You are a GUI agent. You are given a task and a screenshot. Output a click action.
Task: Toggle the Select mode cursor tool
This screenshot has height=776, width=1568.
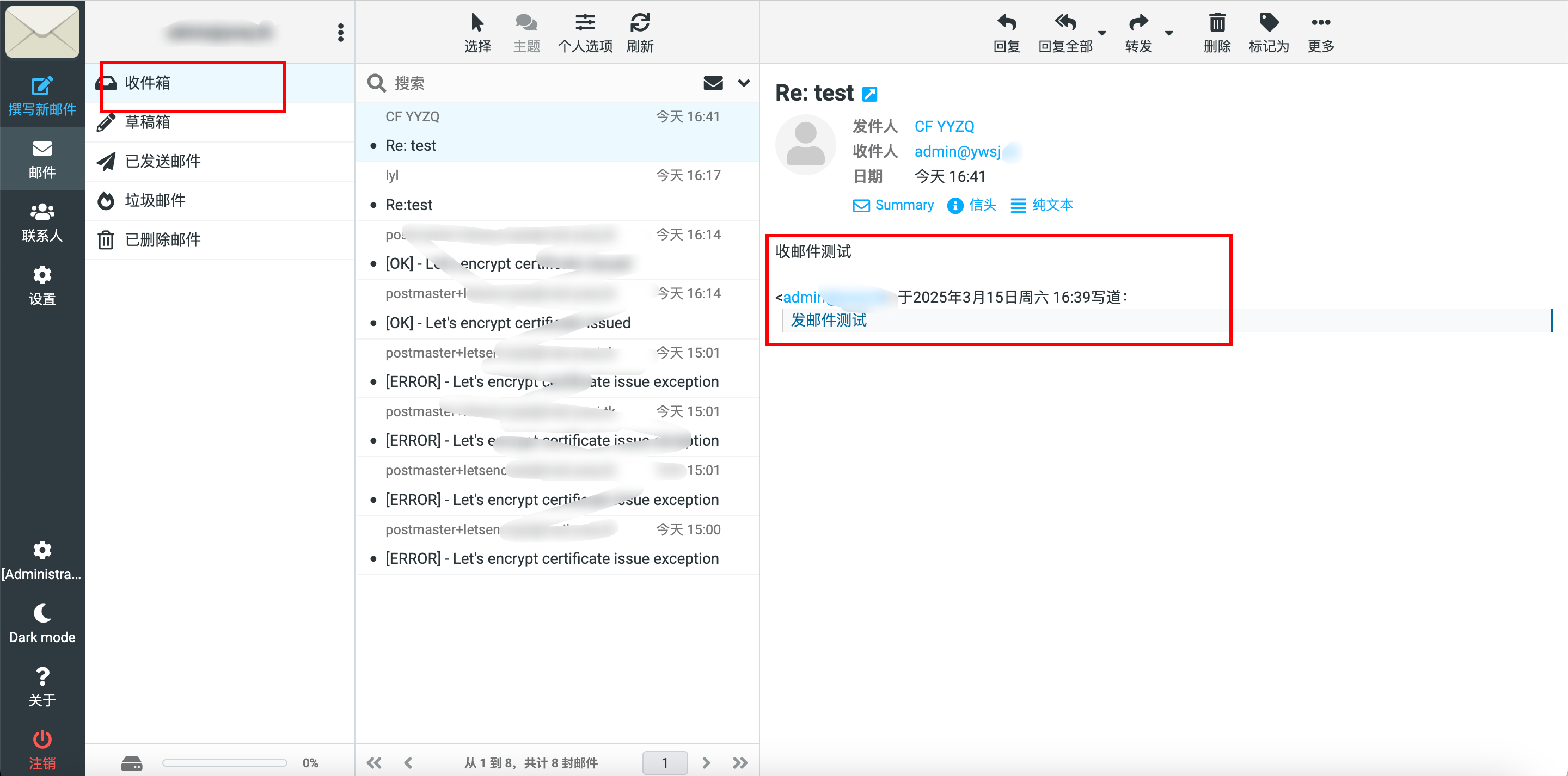pos(477,23)
